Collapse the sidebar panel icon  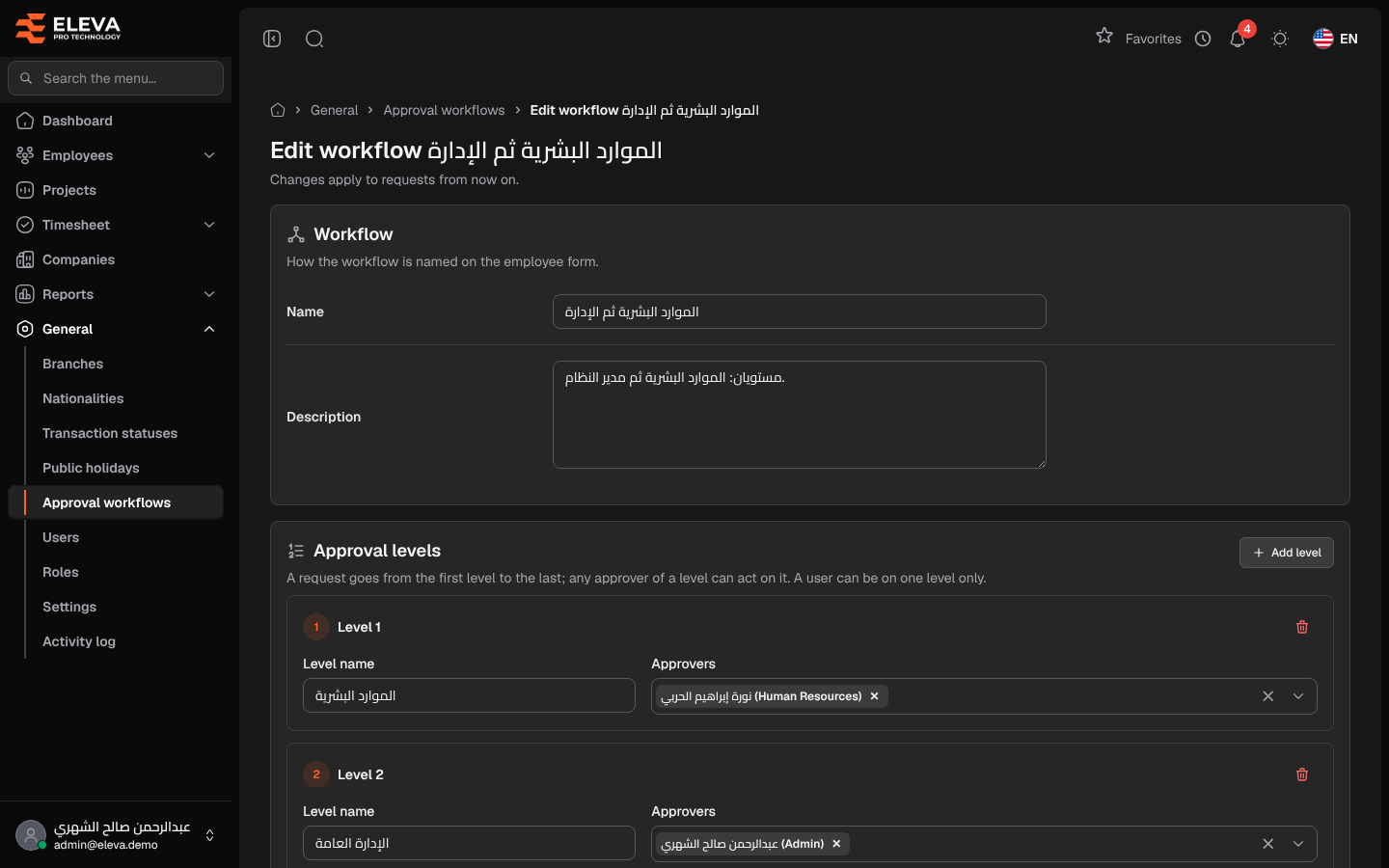272,39
